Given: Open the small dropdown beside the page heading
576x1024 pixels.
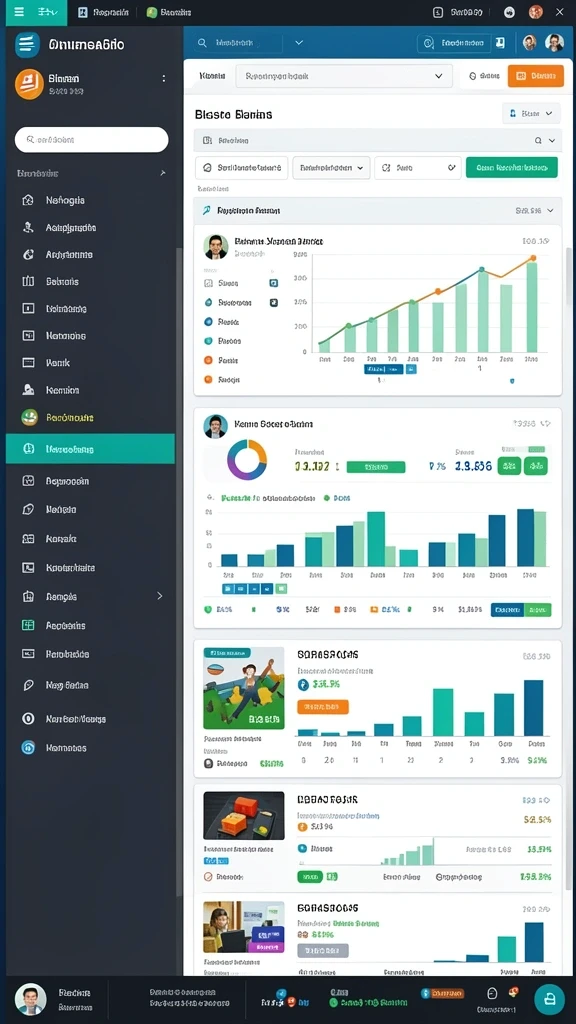Looking at the screenshot, I should 531,114.
